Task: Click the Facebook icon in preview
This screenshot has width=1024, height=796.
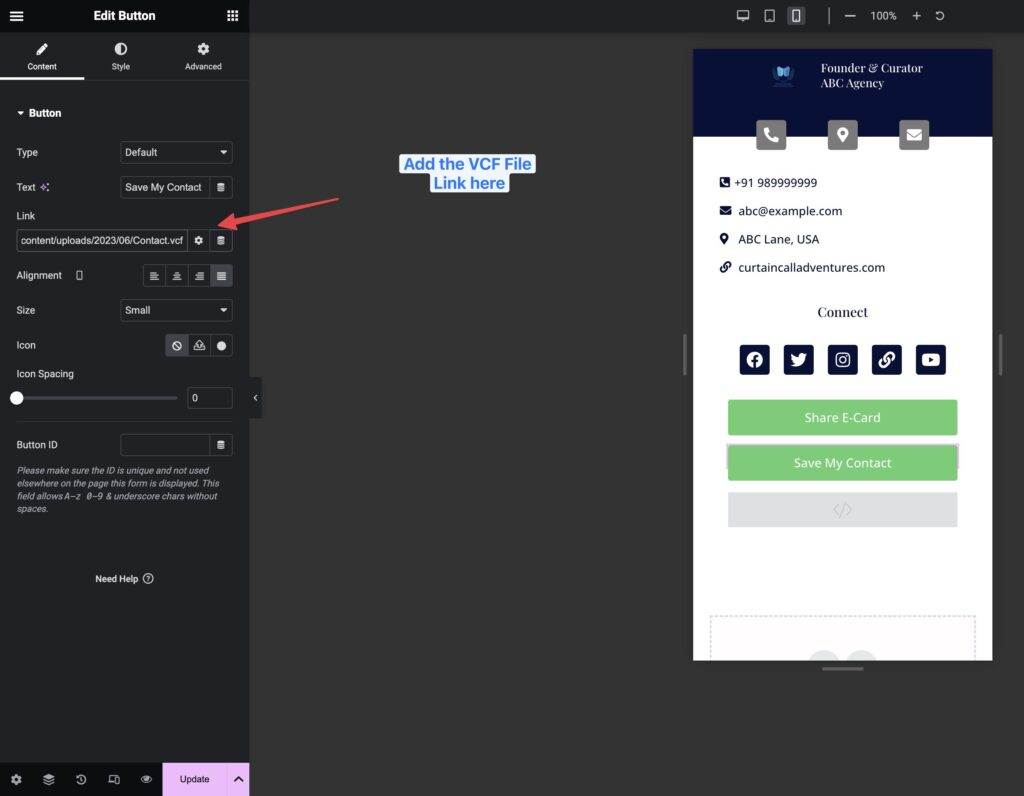Action: 754,360
